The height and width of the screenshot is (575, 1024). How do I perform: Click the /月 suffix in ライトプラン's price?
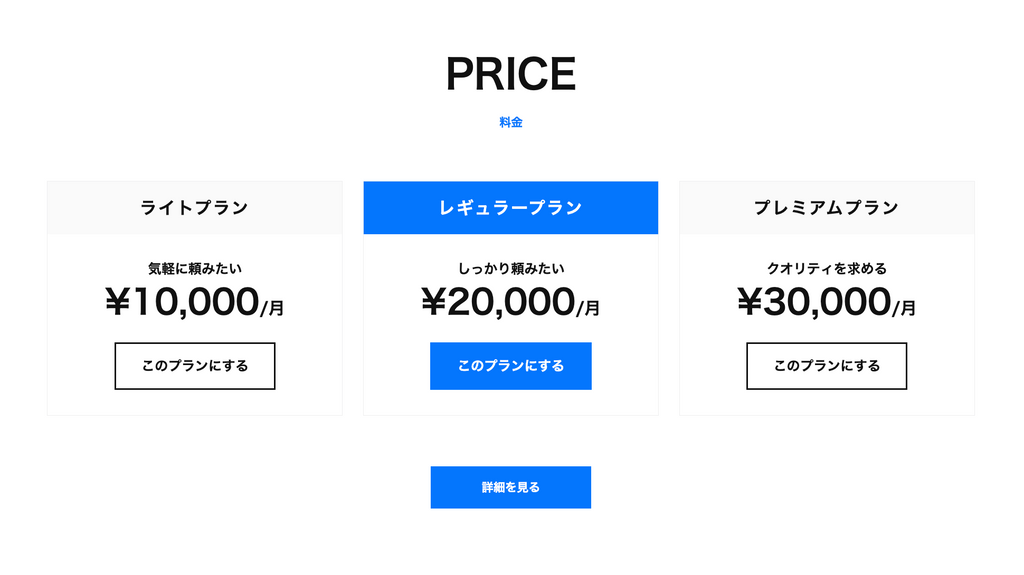272,308
